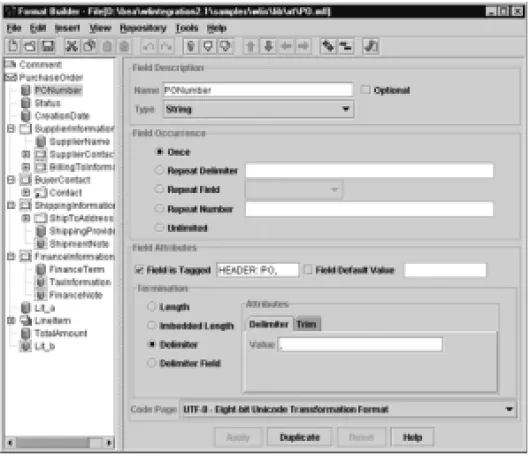The image size is (530, 456).
Task: Open the Tools menu
Action: coord(187,28)
